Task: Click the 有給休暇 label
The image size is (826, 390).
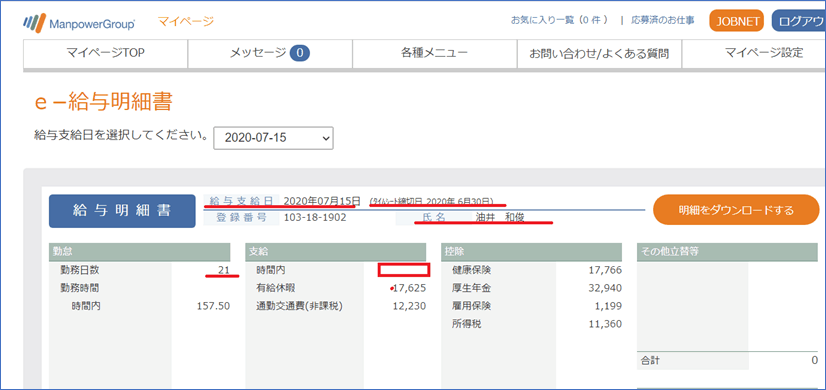Action: [x=276, y=288]
